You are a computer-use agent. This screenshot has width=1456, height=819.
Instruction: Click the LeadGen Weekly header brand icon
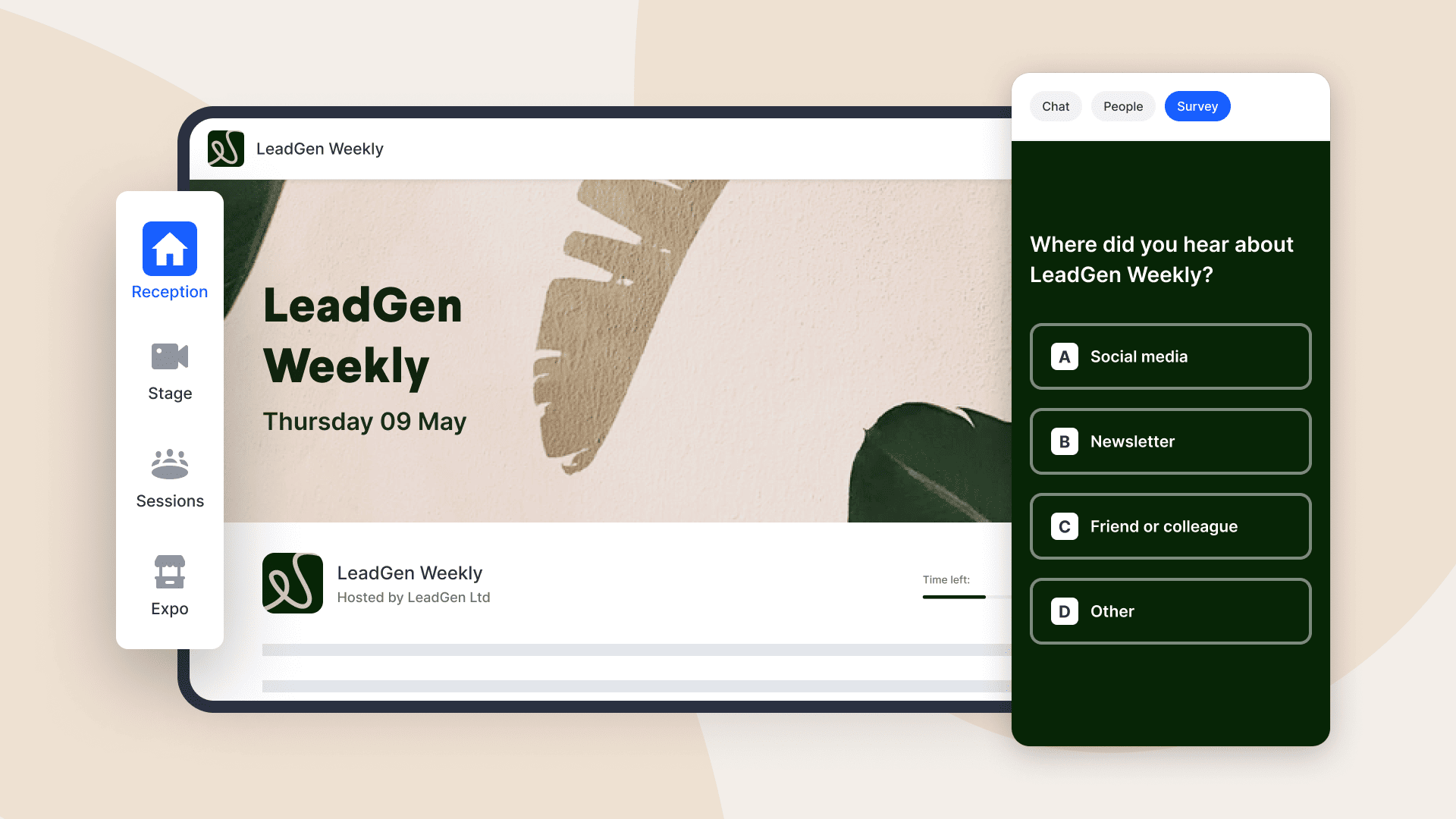[x=226, y=148]
